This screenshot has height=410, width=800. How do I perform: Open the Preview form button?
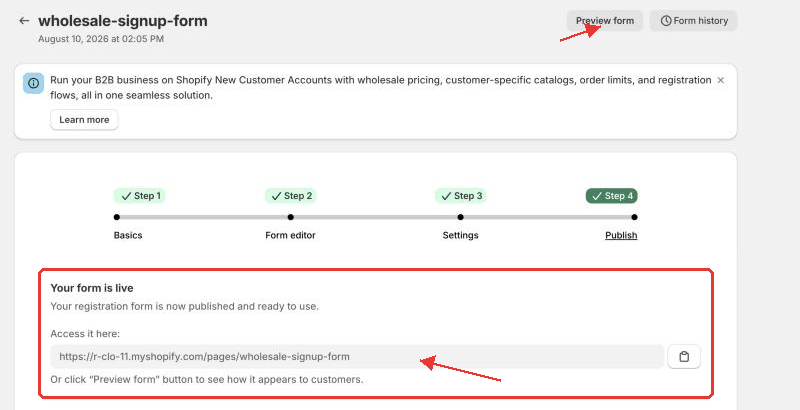[x=605, y=21]
